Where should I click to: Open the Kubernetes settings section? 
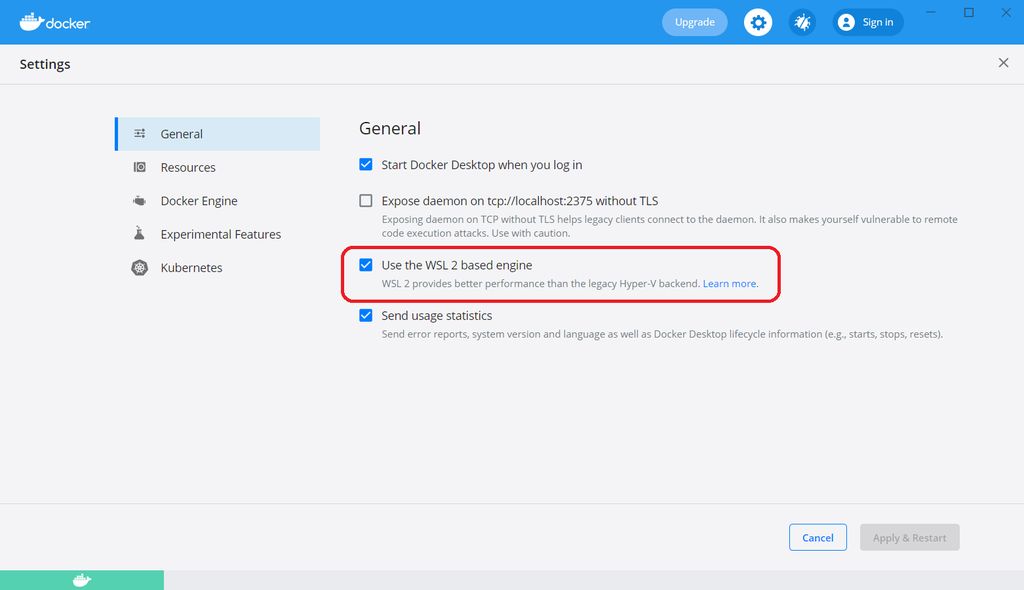(x=193, y=267)
